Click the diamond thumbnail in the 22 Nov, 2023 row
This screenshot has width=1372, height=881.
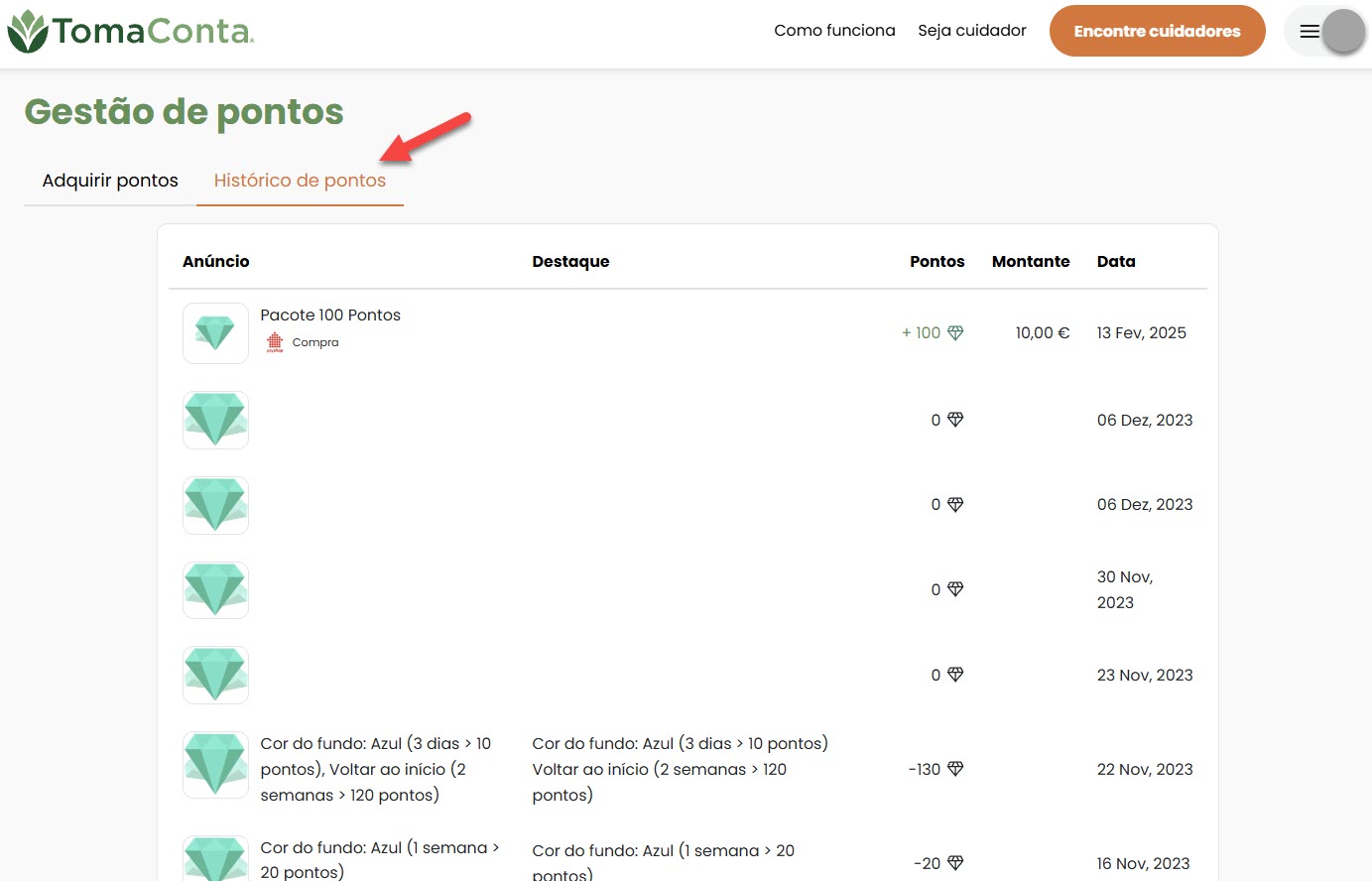click(215, 765)
